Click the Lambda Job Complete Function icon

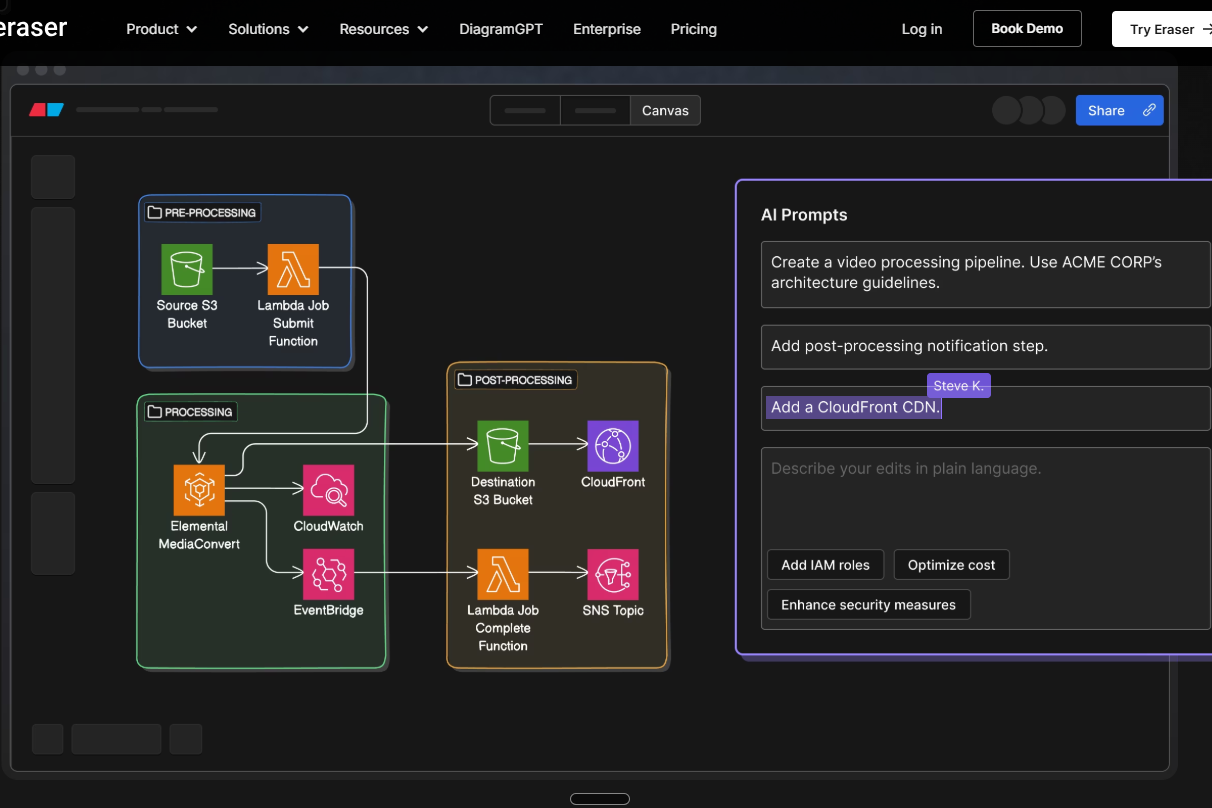(502, 574)
